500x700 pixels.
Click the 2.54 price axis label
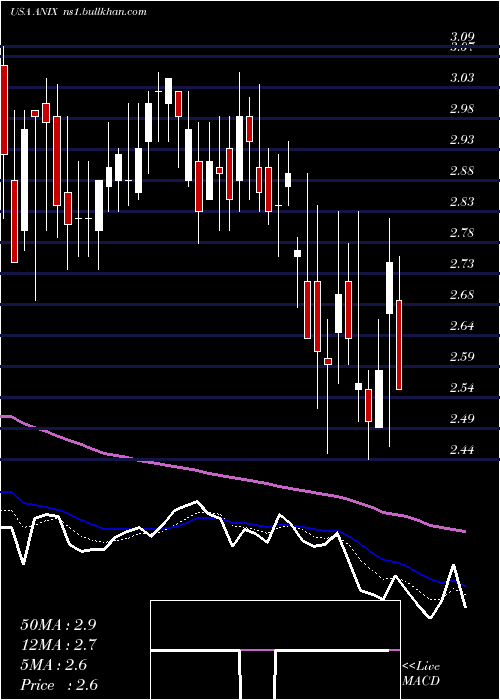click(x=462, y=388)
